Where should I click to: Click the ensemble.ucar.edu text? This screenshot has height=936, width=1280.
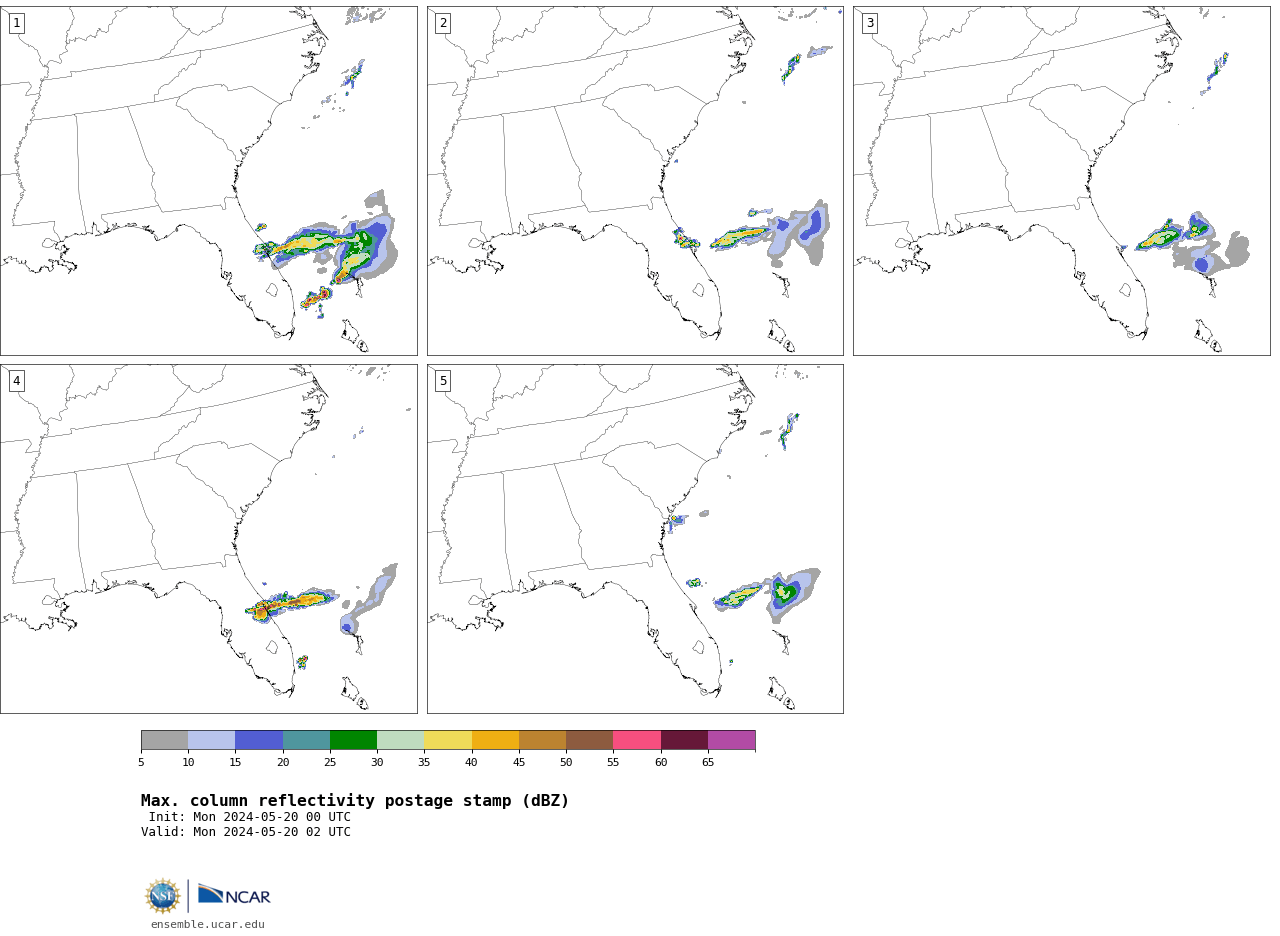point(208,924)
